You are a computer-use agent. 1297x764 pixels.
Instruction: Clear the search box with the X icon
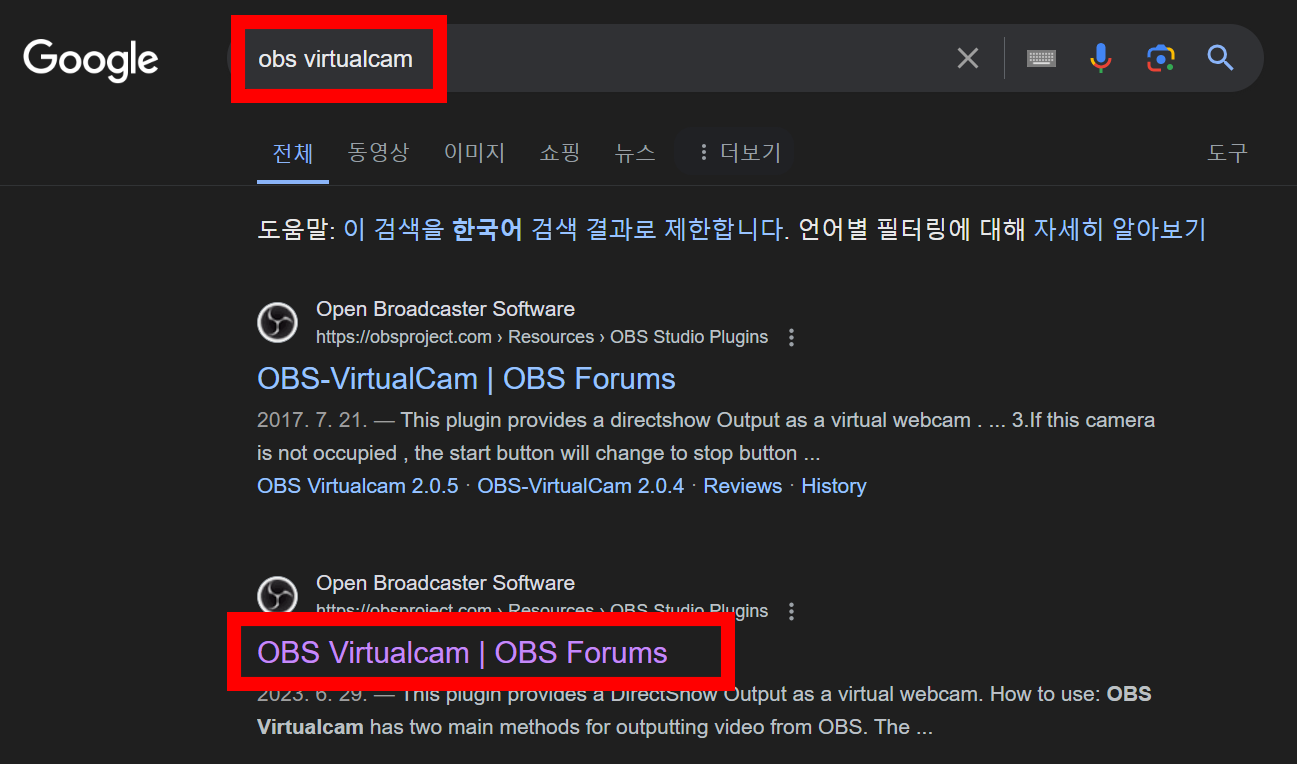click(967, 58)
